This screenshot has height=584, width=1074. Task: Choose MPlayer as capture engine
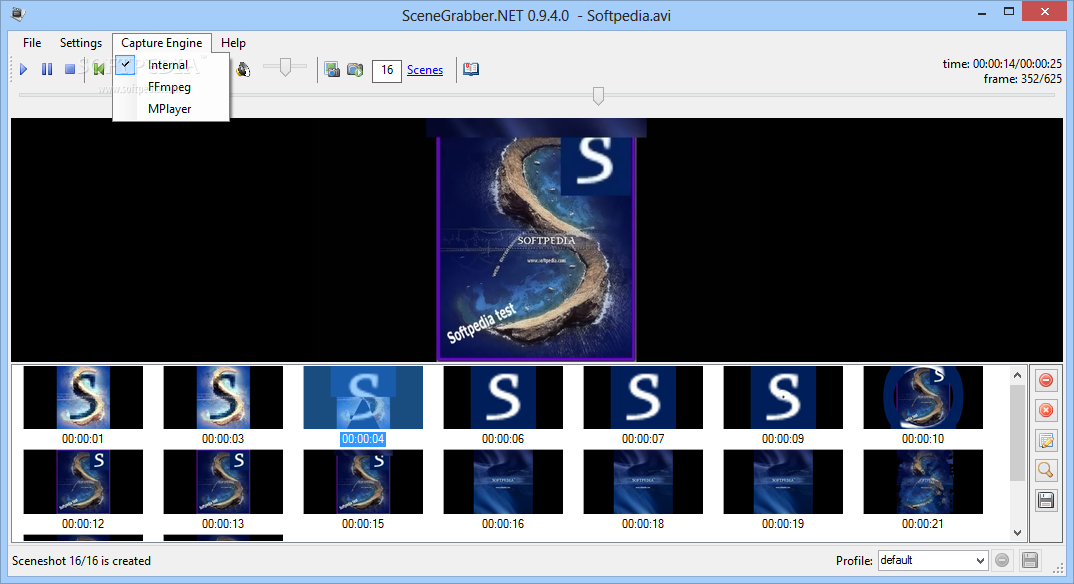click(x=171, y=109)
